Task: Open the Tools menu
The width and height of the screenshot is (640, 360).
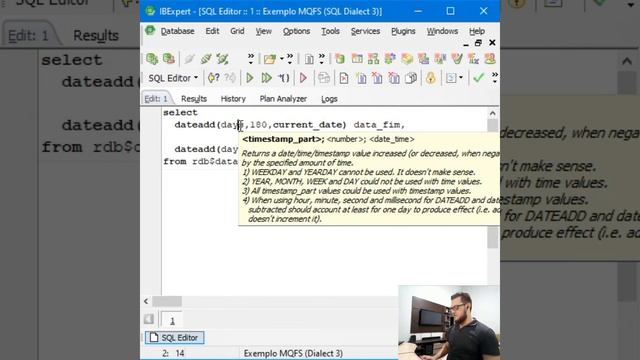Action: point(330,31)
